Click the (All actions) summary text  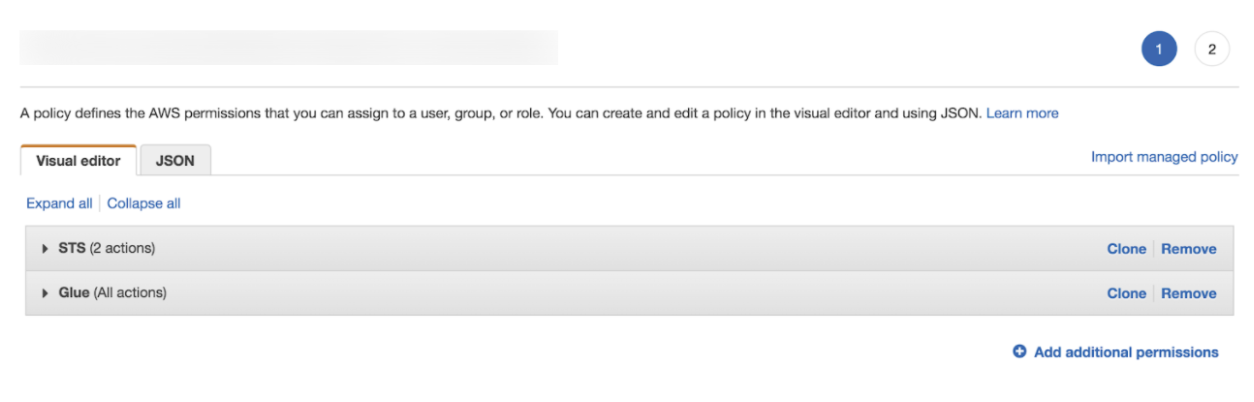[130, 293]
